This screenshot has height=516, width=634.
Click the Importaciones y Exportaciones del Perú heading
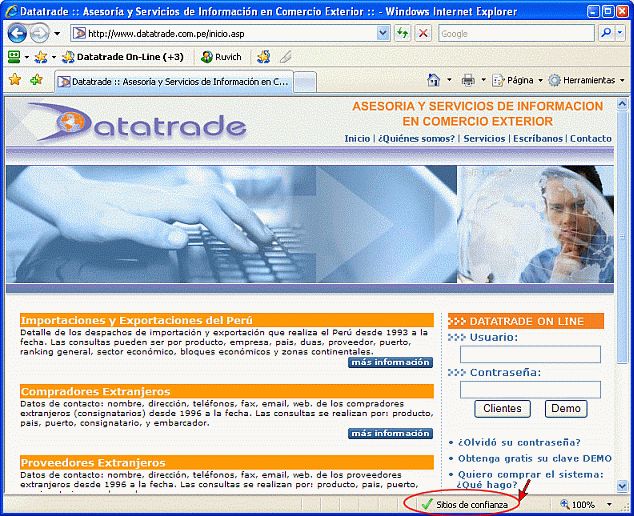137,320
